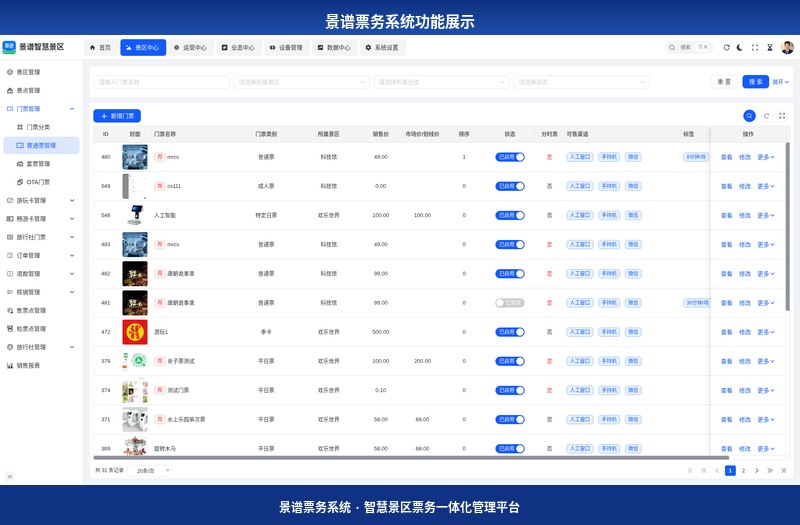
Task: Go to next page arrow in pagination
Action: click(757, 470)
